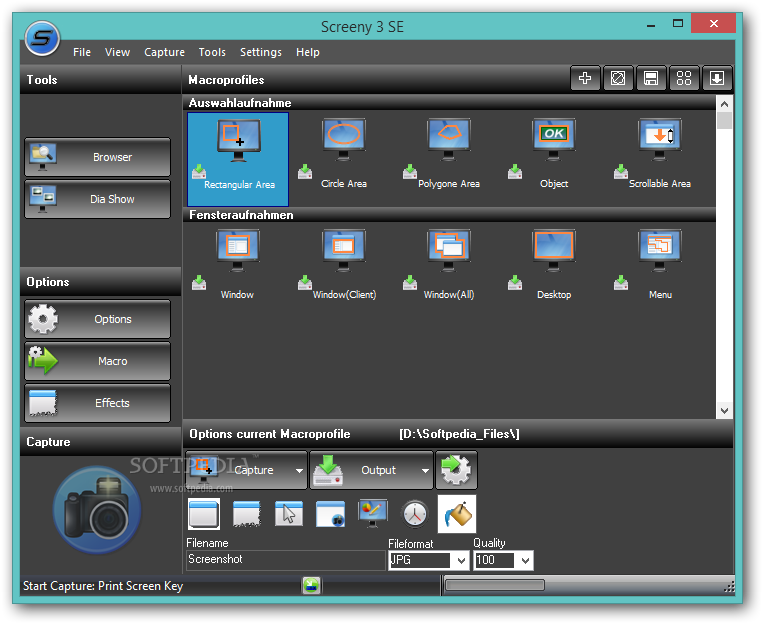Pick the Window(All) capture profile
Viewport: 763px width, 624px height.
coord(449,265)
